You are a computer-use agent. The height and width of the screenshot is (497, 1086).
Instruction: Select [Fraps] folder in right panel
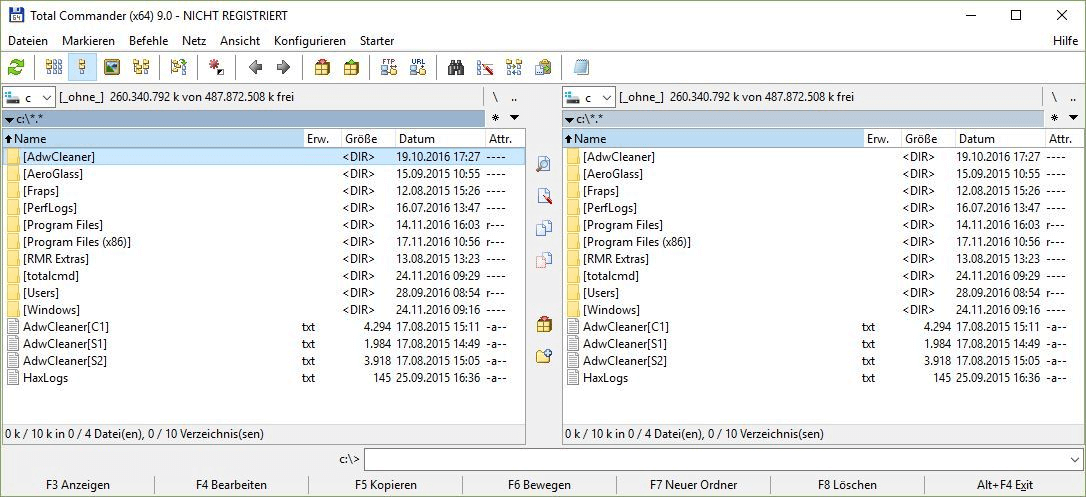(x=824, y=191)
